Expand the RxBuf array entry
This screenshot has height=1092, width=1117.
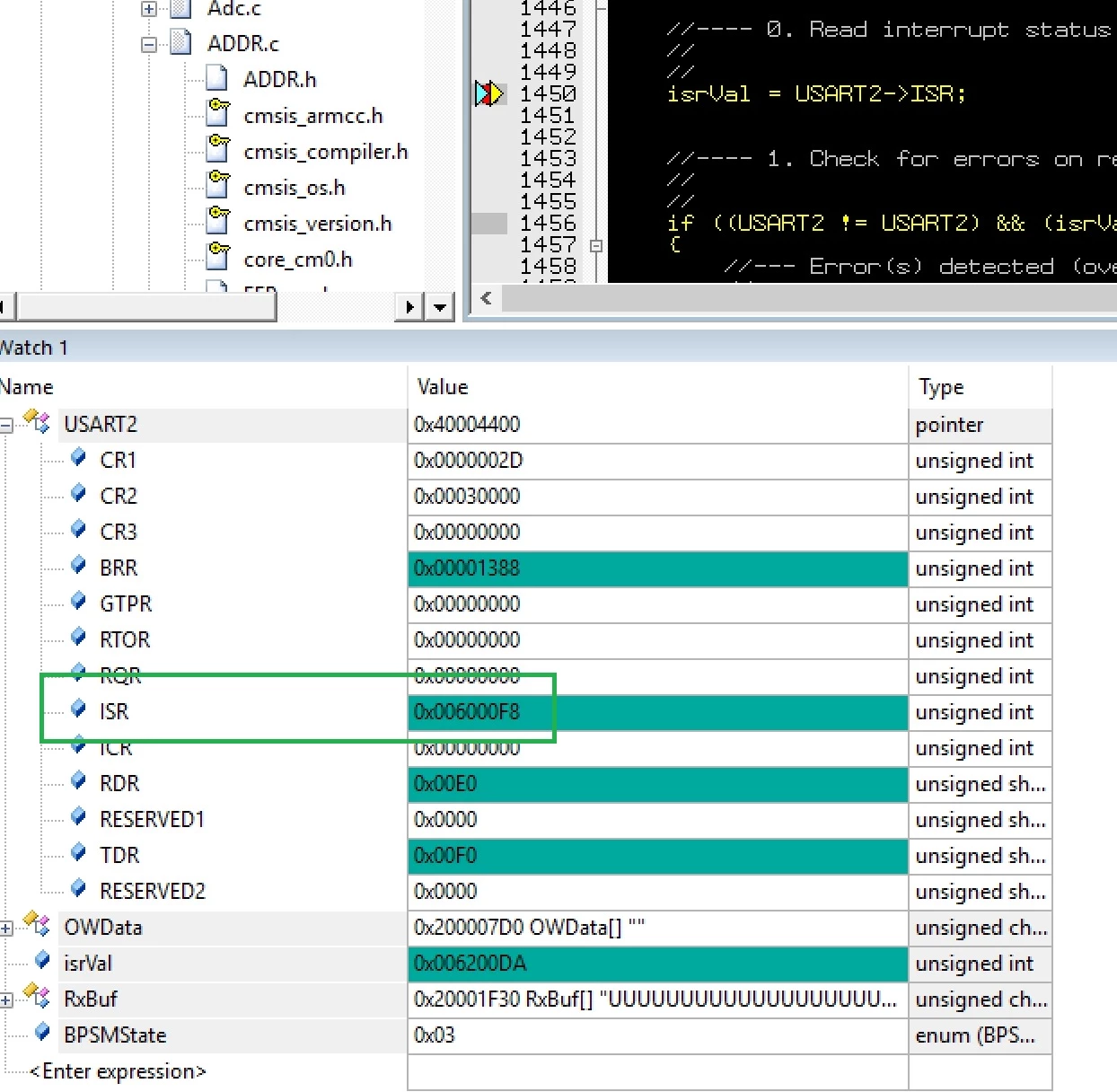5,1000
